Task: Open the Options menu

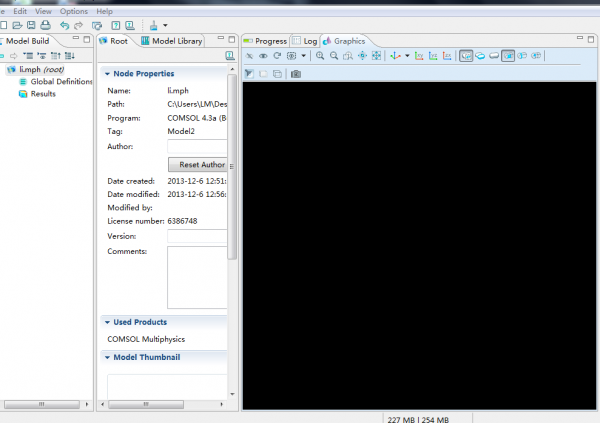Action: tap(73, 11)
